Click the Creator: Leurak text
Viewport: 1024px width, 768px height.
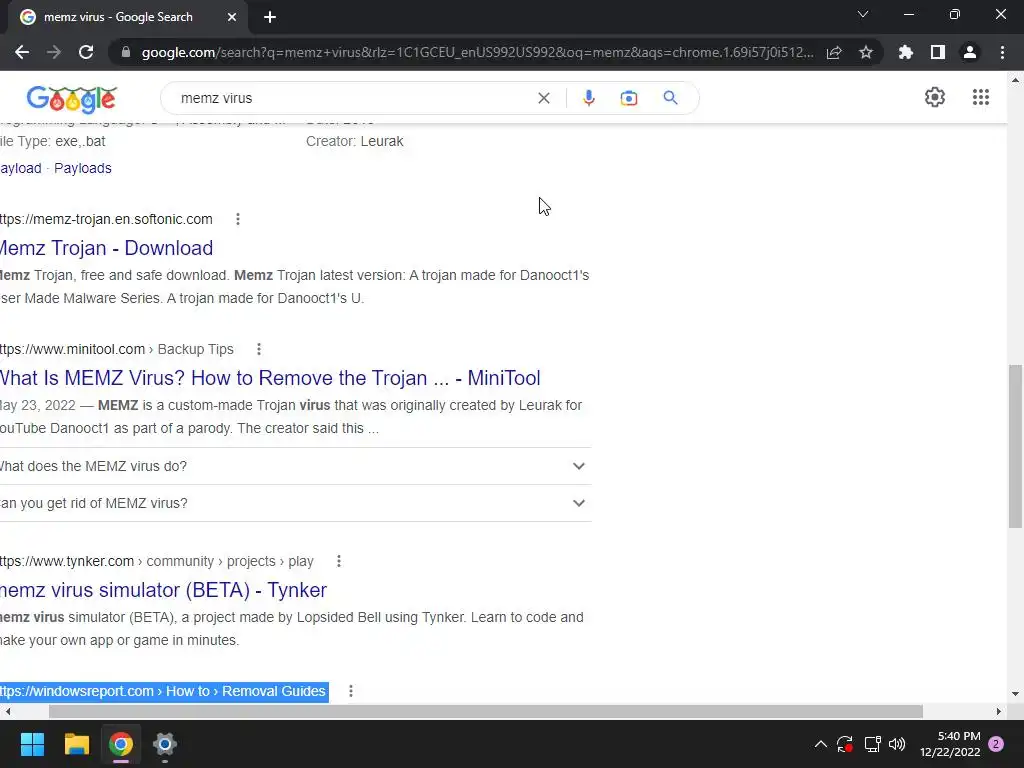(355, 141)
